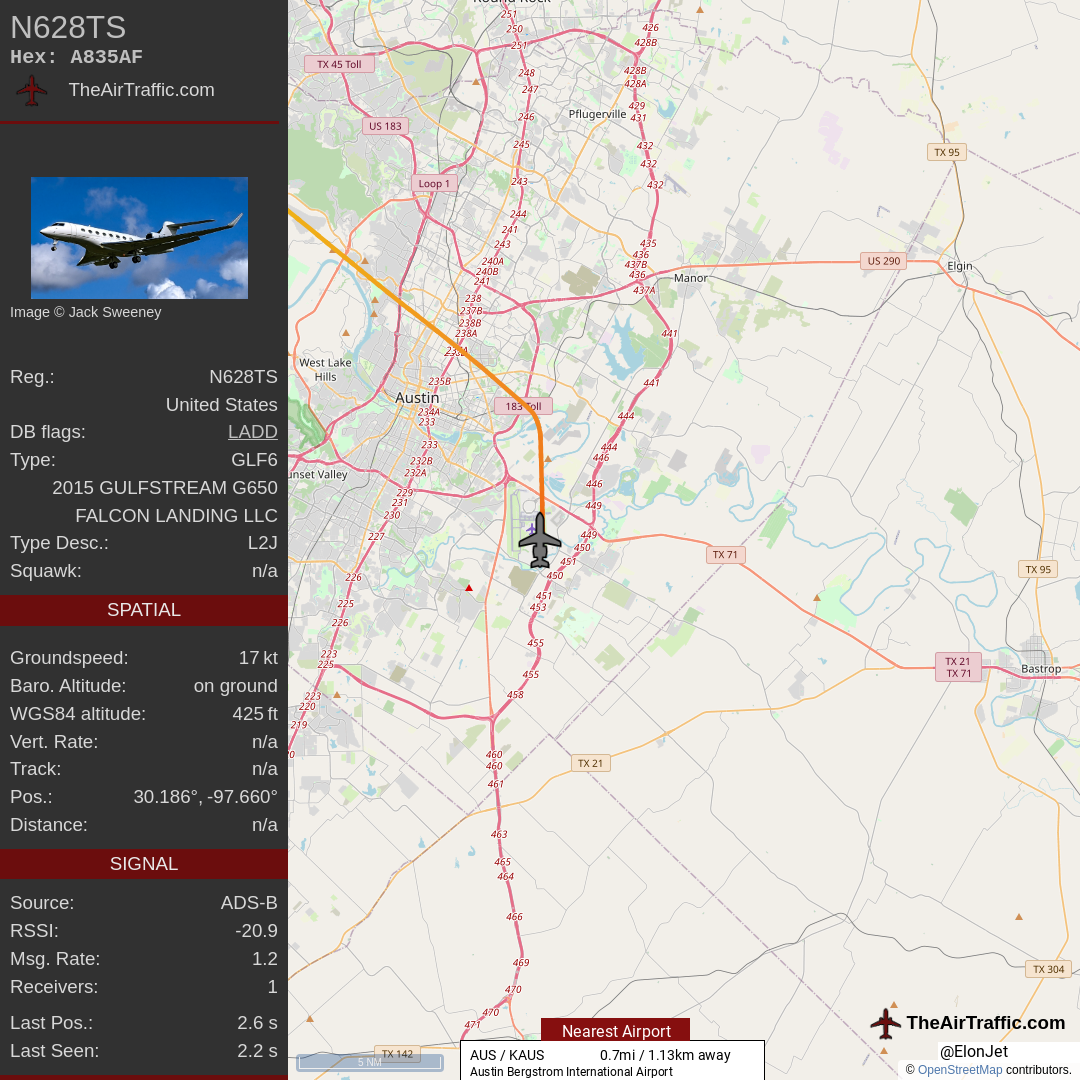
Task: Open the LADD database flag link
Action: [253, 432]
